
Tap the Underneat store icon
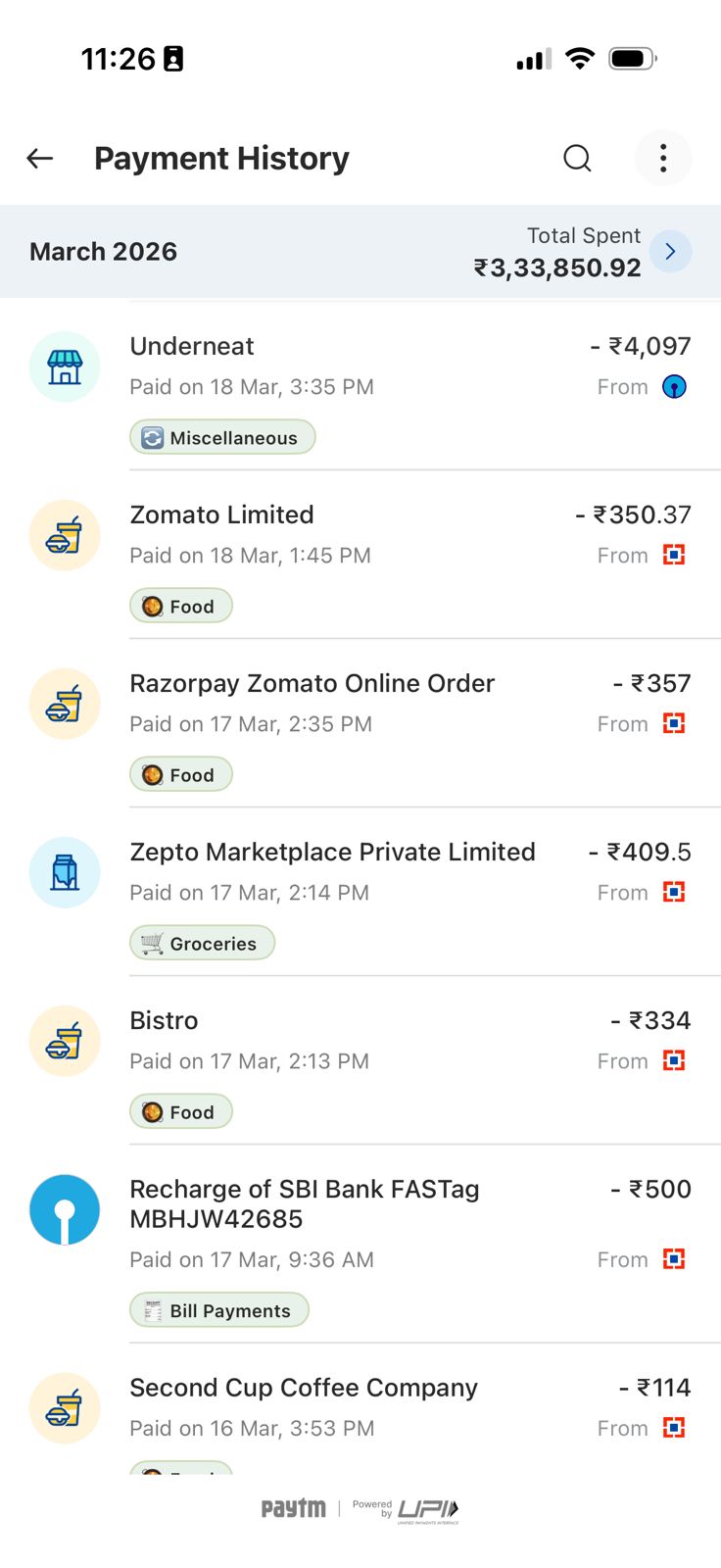click(x=65, y=367)
